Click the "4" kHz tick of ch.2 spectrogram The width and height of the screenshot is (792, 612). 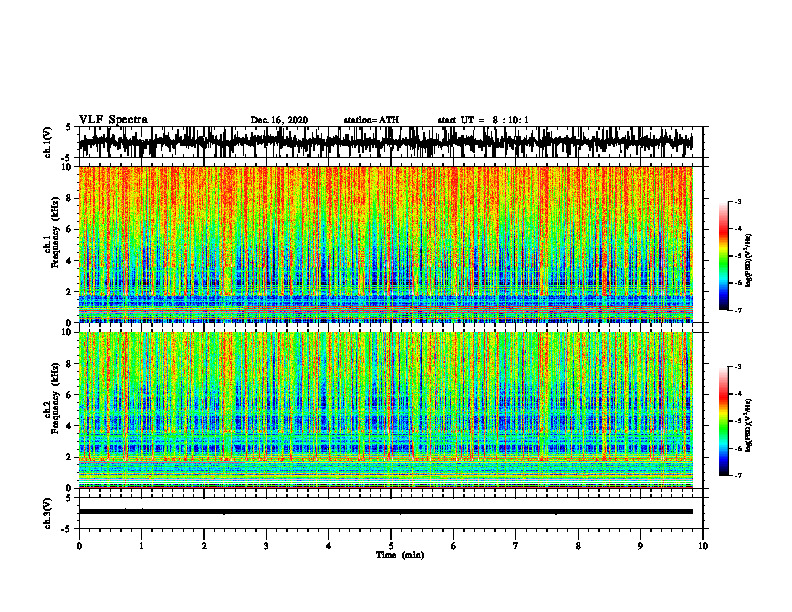tap(71, 426)
